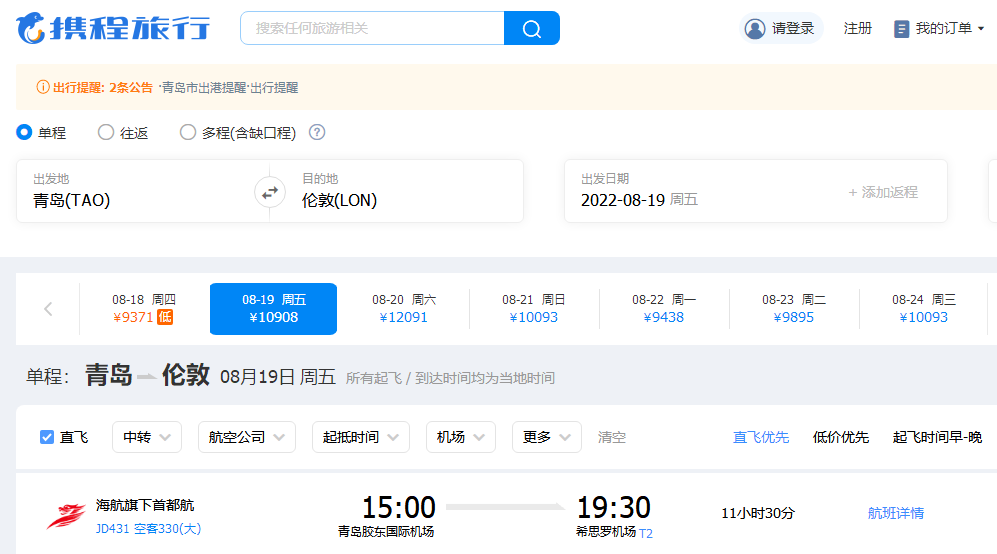Click the swap departure and destination arrows icon
This screenshot has height=554, width=997.
[x=270, y=192]
